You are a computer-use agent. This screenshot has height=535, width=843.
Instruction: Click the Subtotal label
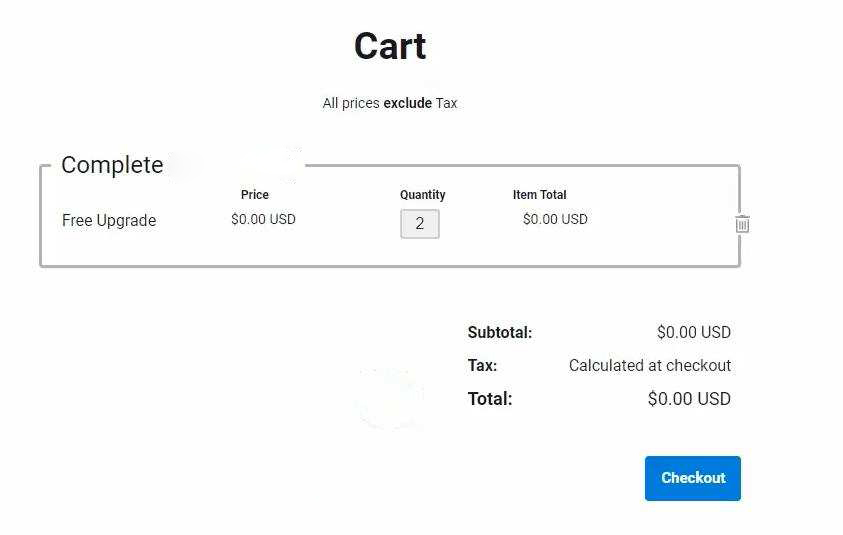point(500,333)
